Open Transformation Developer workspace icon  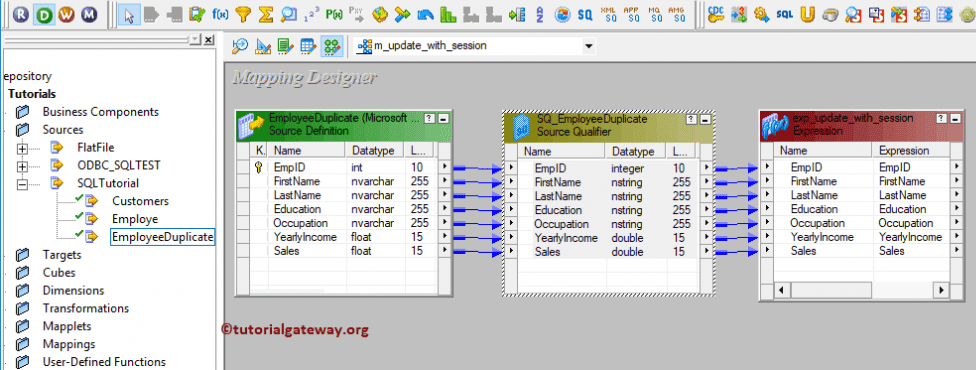285,46
